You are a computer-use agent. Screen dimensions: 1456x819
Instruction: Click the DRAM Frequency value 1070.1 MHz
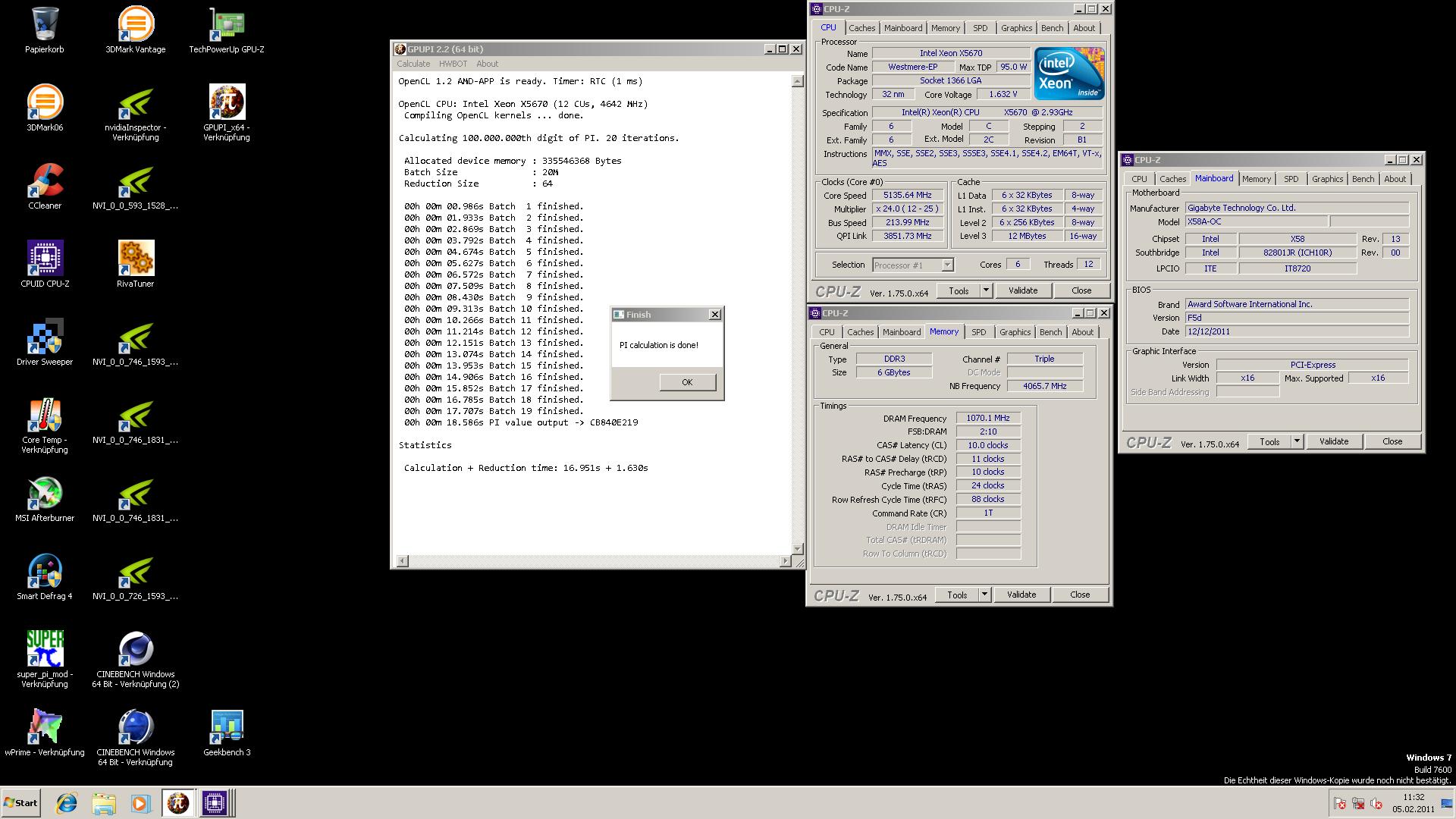987,418
